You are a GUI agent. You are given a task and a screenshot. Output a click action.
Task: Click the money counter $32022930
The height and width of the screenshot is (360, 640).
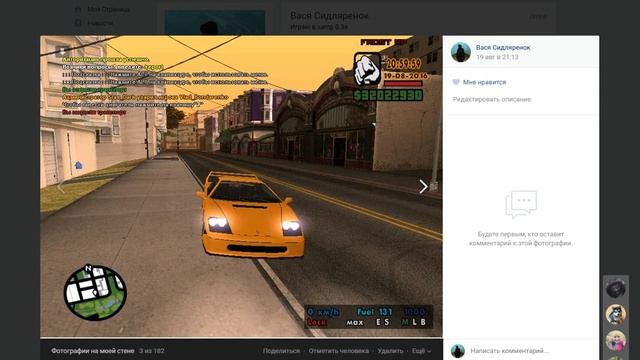[x=388, y=95]
